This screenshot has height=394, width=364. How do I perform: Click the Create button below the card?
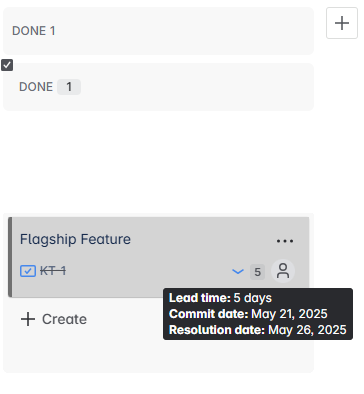(54, 319)
